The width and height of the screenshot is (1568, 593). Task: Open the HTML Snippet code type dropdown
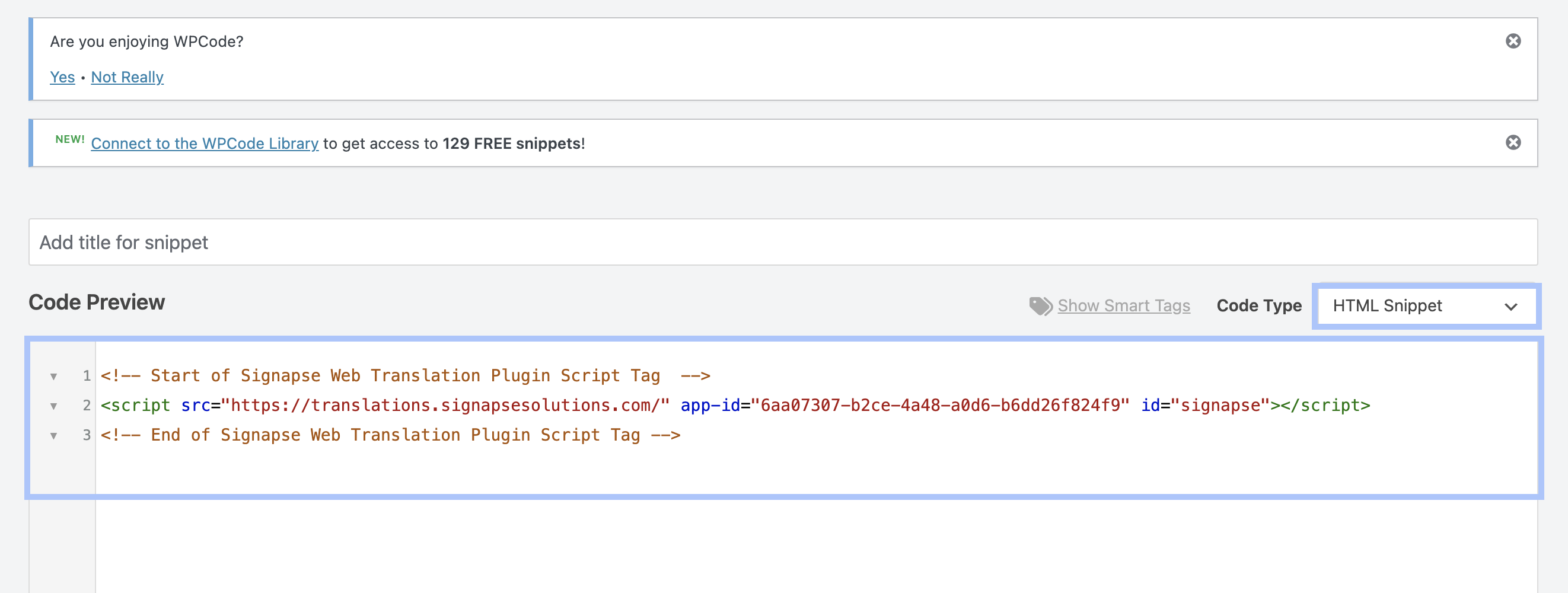[x=1426, y=305]
